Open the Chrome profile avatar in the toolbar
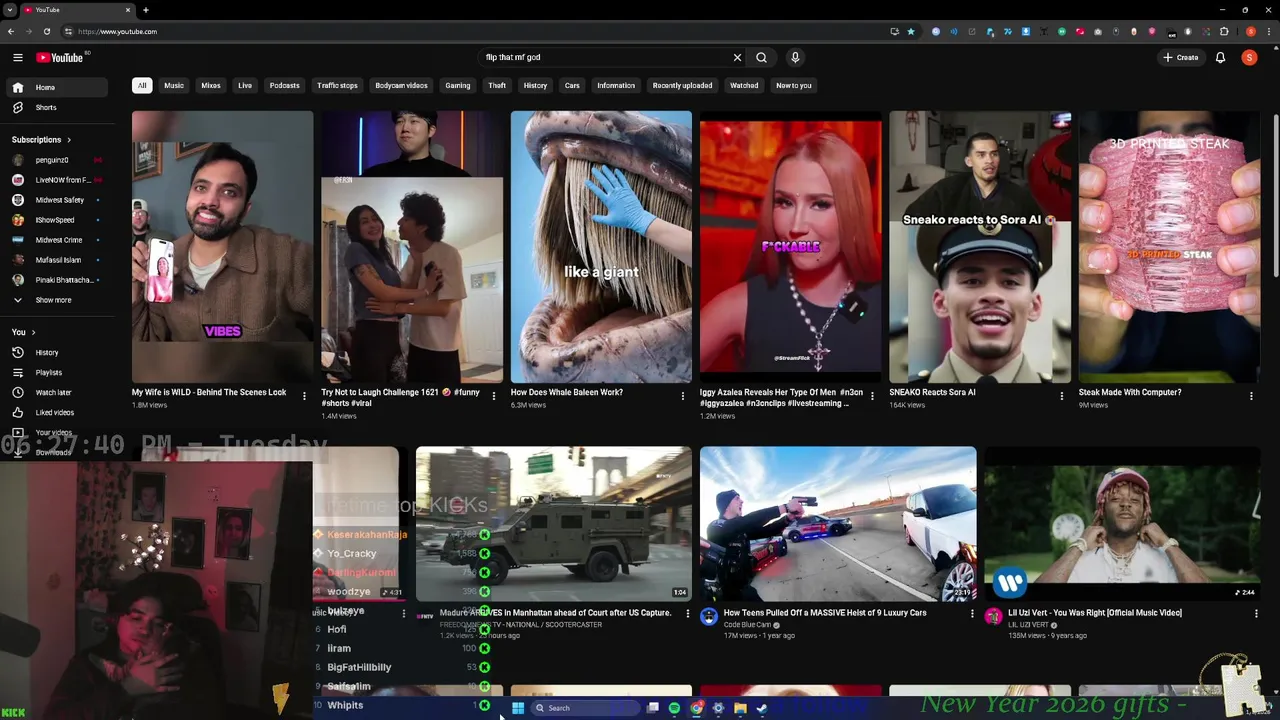 click(x=1251, y=31)
